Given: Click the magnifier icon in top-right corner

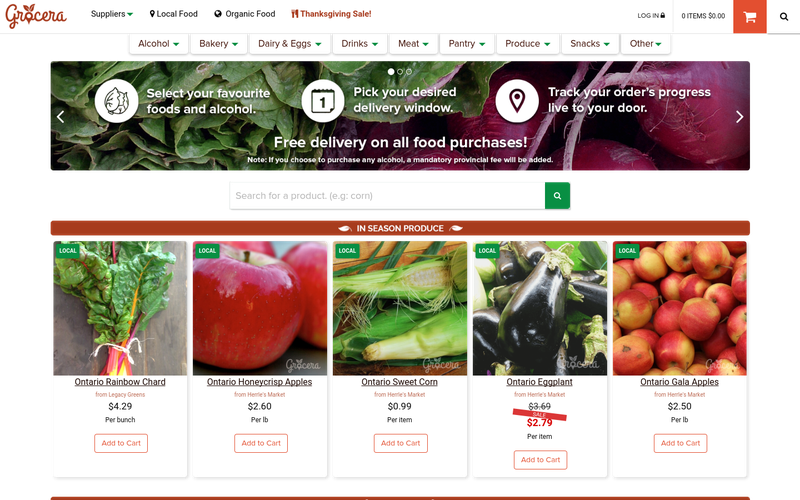Looking at the screenshot, I should click(784, 17).
